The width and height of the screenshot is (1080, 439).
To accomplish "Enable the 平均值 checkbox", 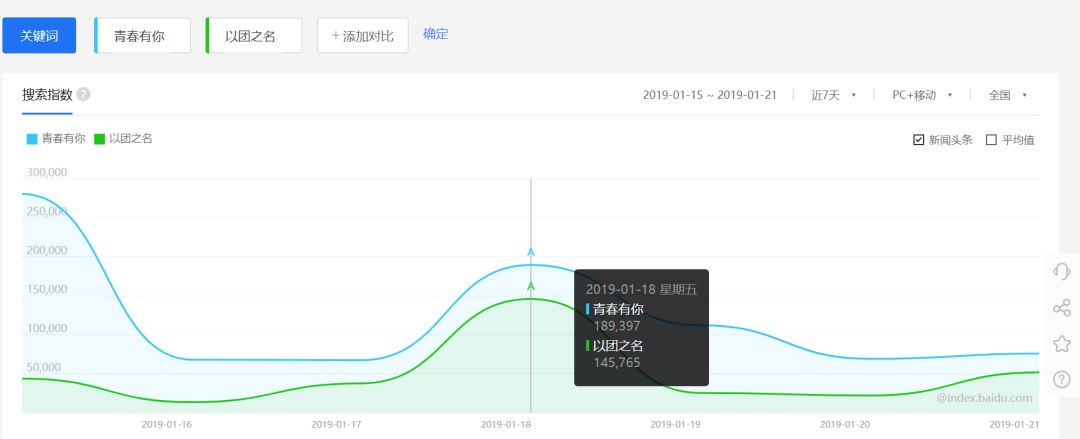I will click(991, 140).
